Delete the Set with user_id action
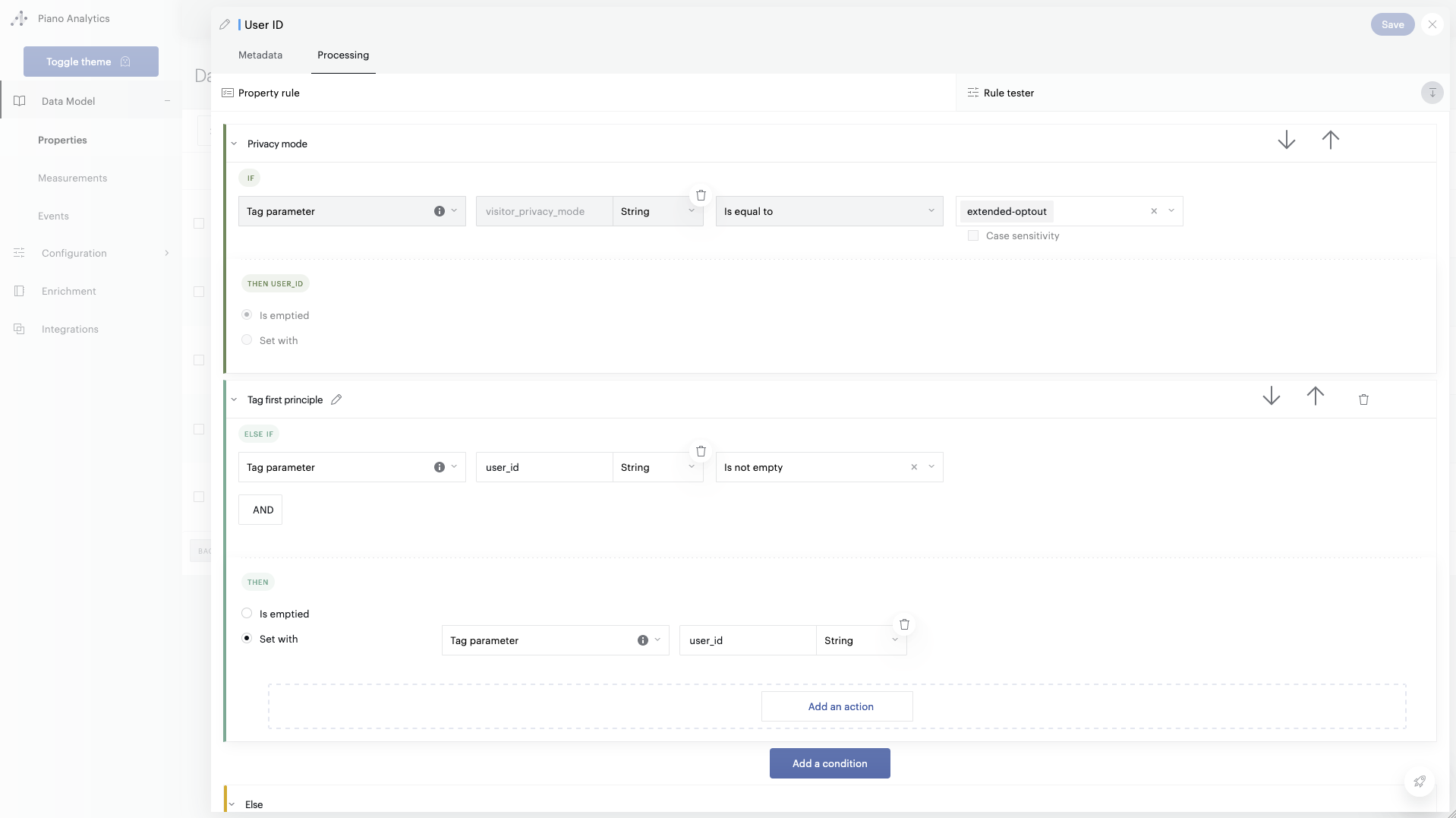 pyautogui.click(x=904, y=624)
